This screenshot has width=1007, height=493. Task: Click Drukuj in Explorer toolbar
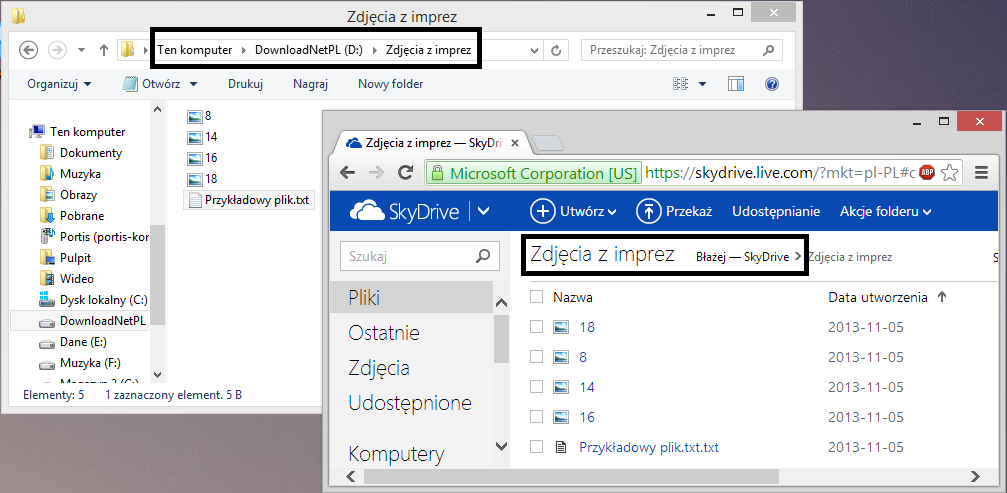[245, 84]
